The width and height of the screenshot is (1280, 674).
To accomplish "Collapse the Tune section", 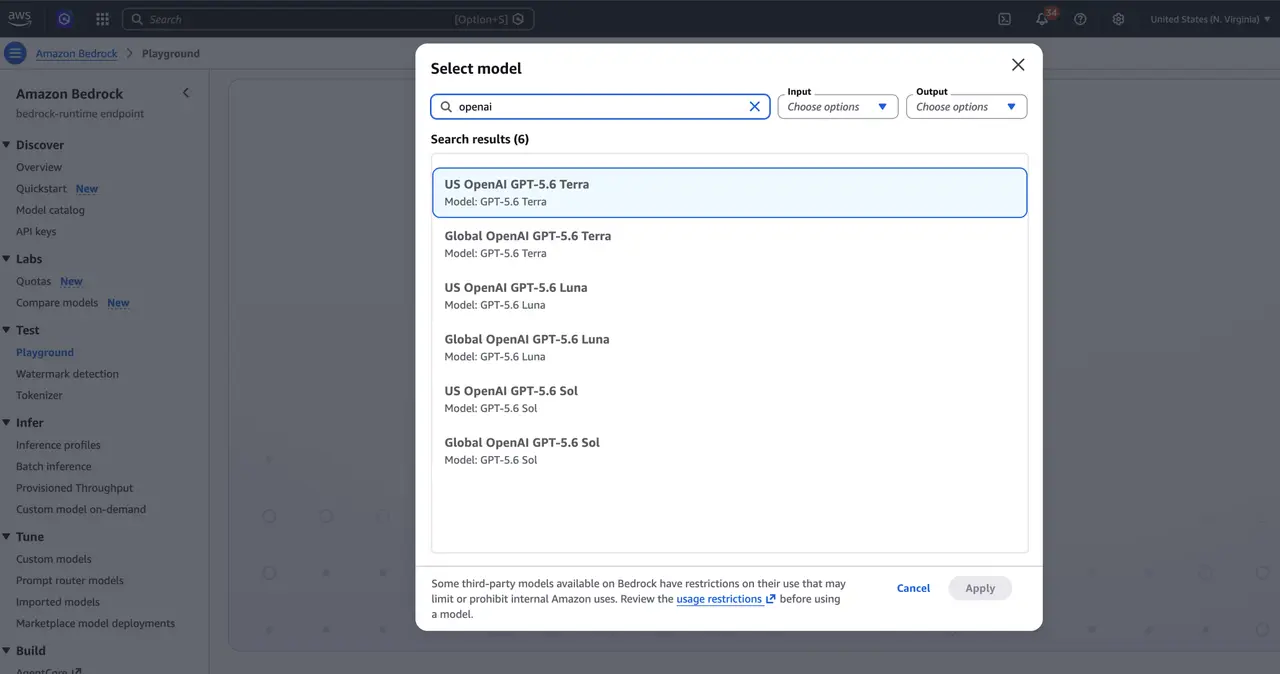I will click(x=6, y=537).
